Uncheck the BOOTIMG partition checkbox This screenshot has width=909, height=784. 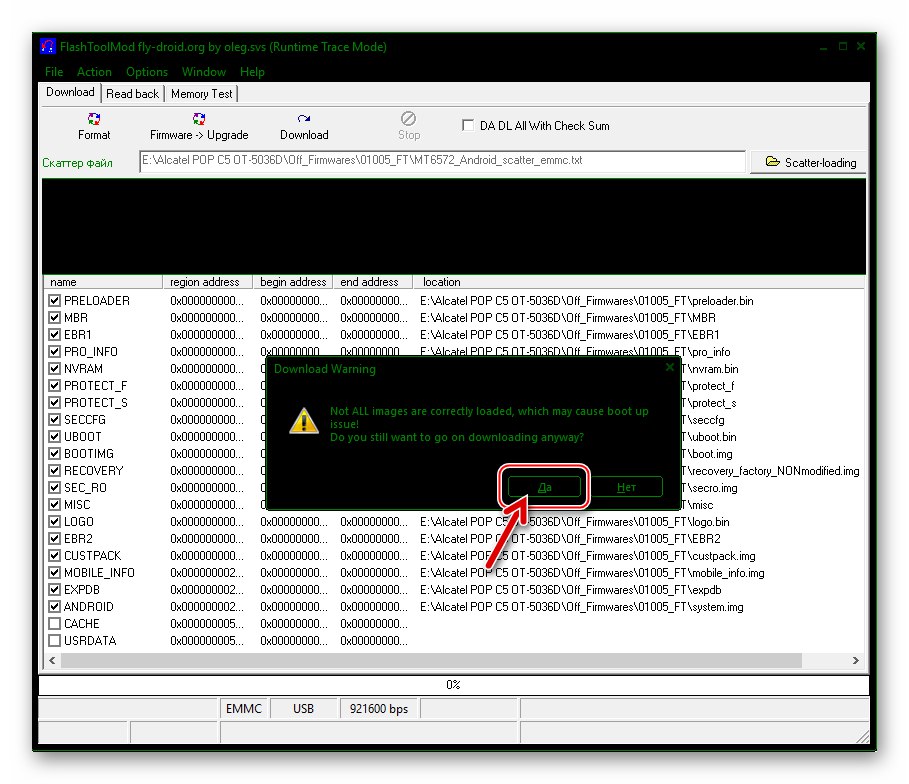54,453
